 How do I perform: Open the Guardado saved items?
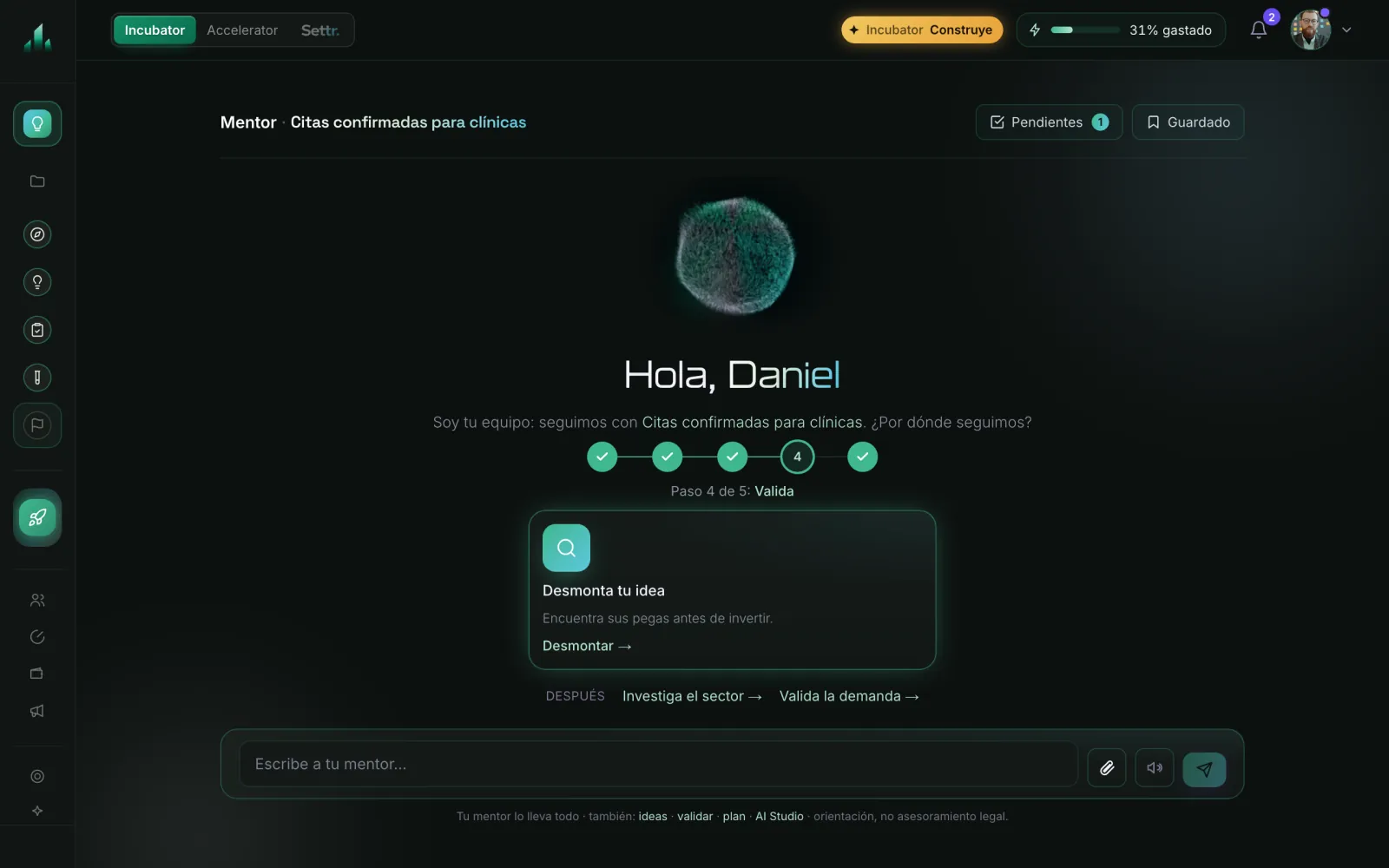[x=1188, y=122]
